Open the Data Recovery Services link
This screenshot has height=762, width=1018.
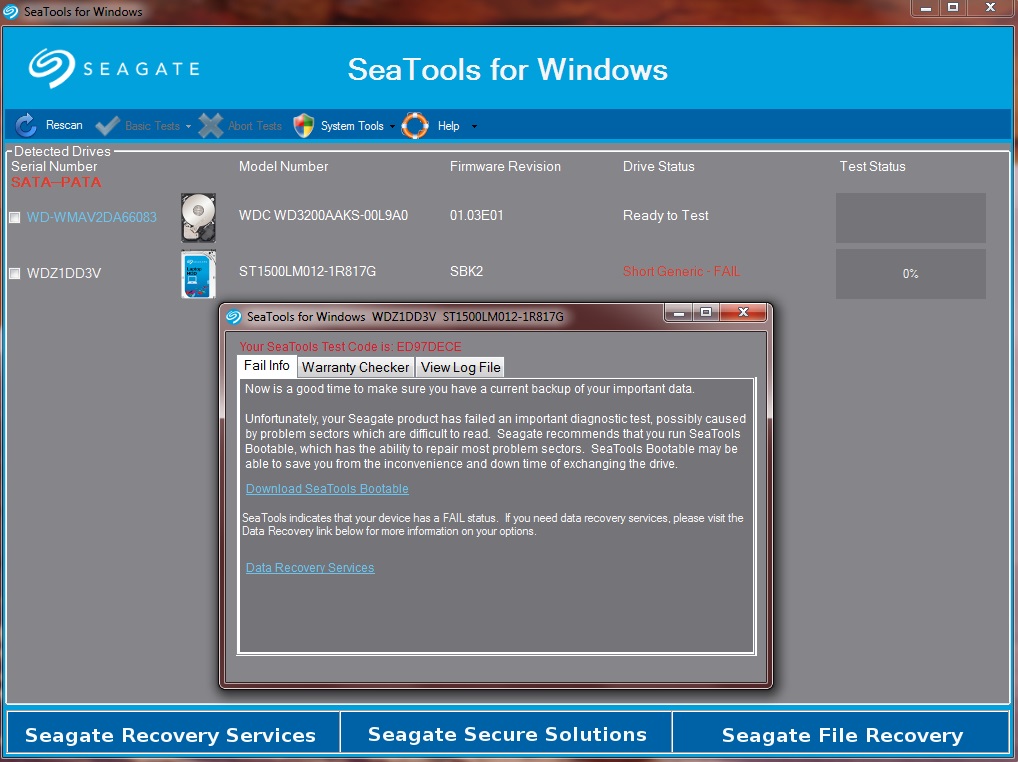[310, 568]
